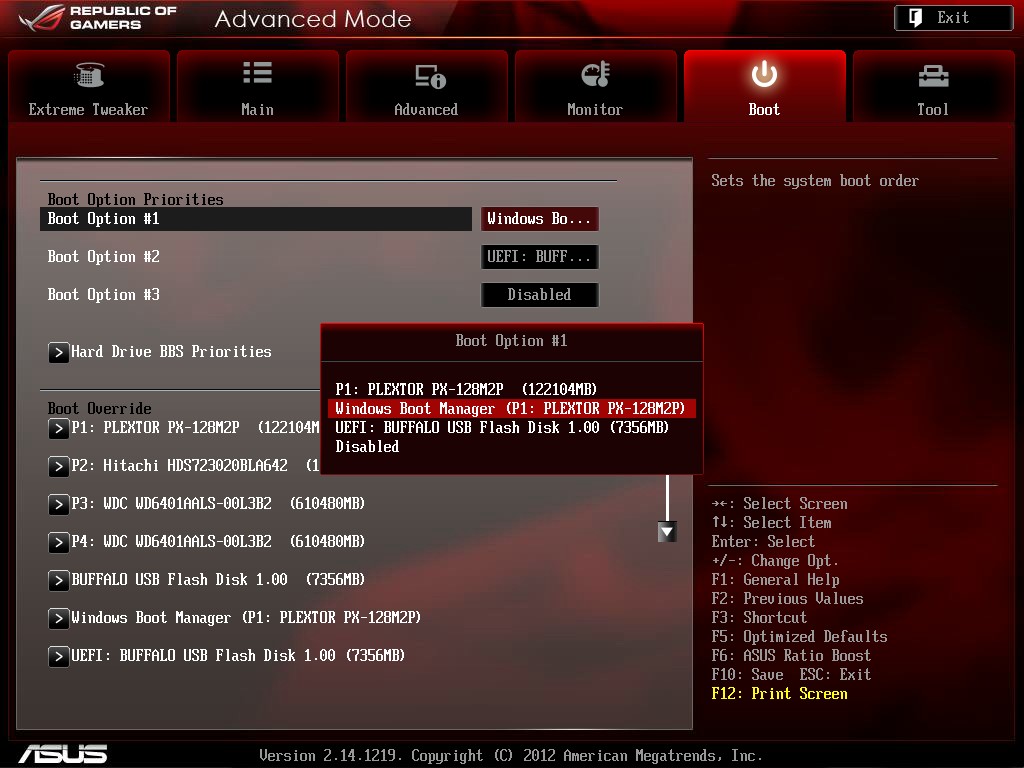Open the Monitor tab
Image resolution: width=1024 pixels, height=768 pixels.
(x=596, y=86)
